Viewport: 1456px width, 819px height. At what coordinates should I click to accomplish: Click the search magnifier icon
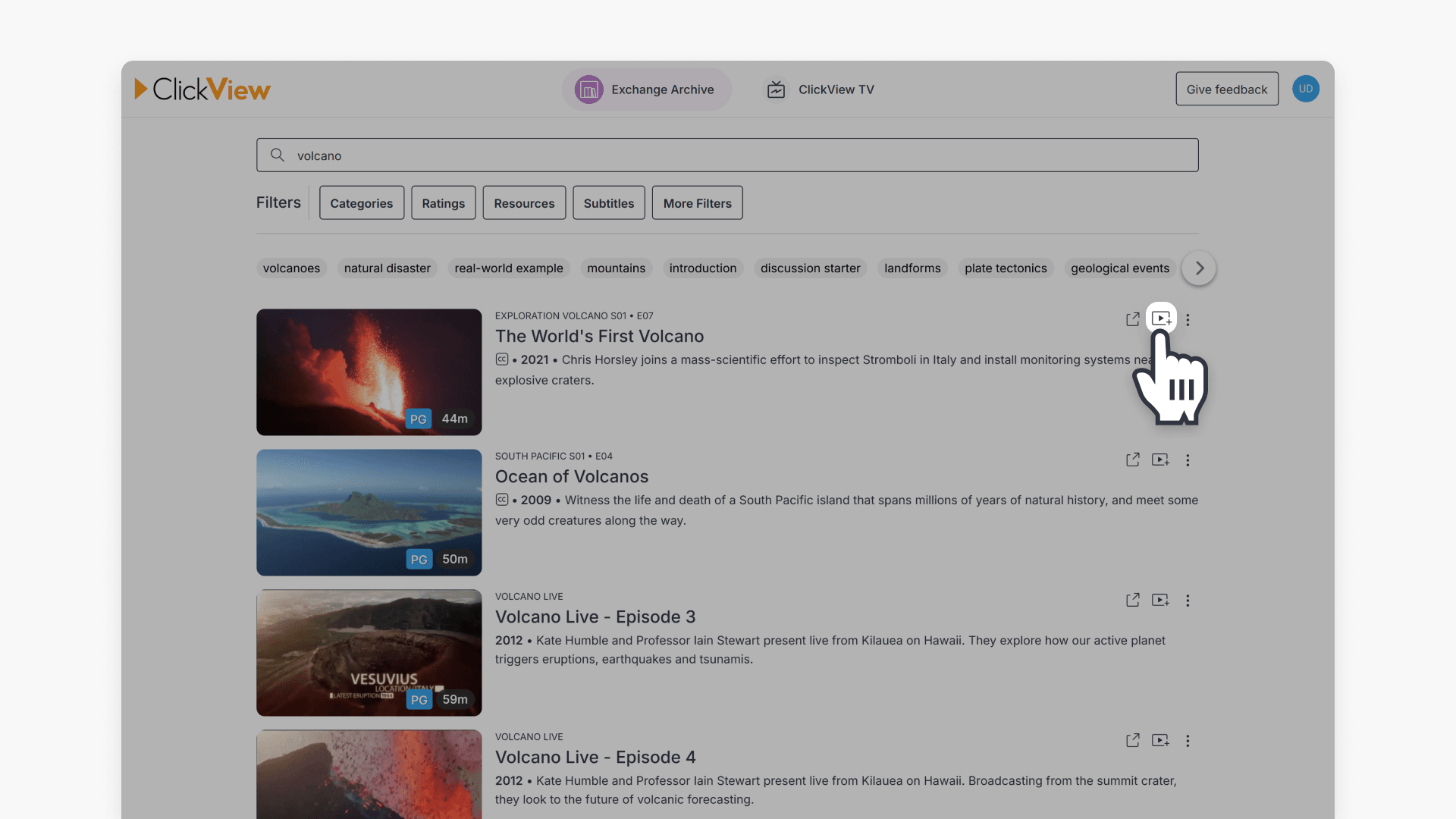(x=278, y=155)
